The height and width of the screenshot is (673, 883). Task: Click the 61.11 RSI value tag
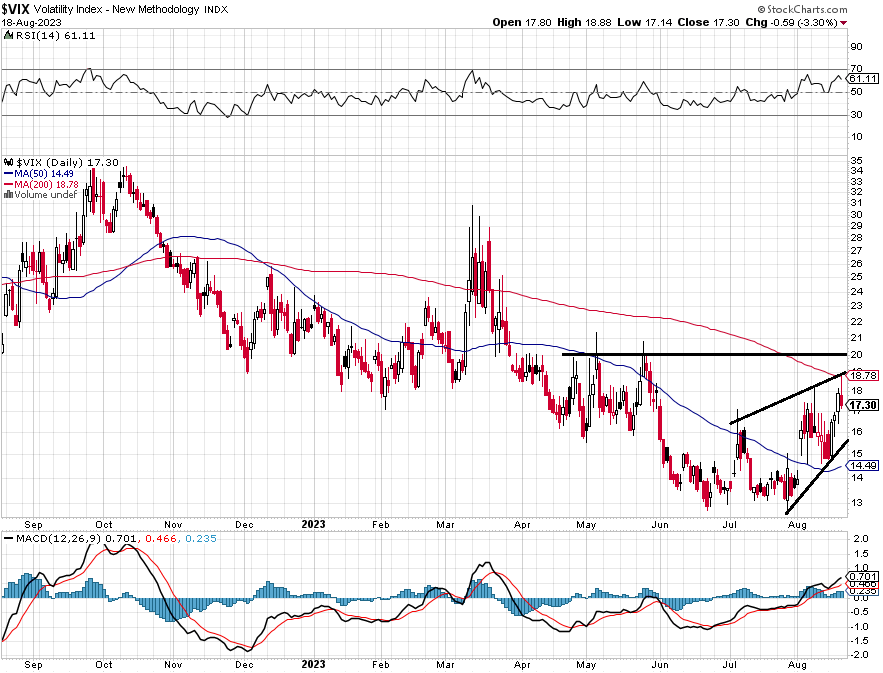click(x=863, y=79)
